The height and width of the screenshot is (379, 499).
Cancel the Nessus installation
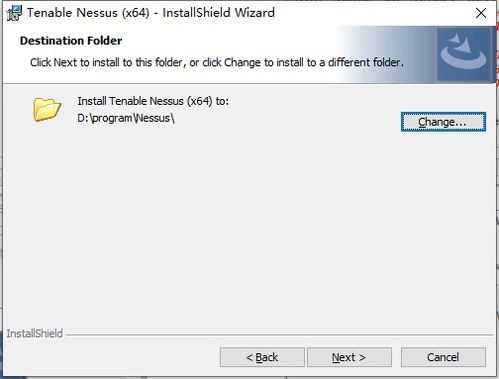(x=443, y=357)
